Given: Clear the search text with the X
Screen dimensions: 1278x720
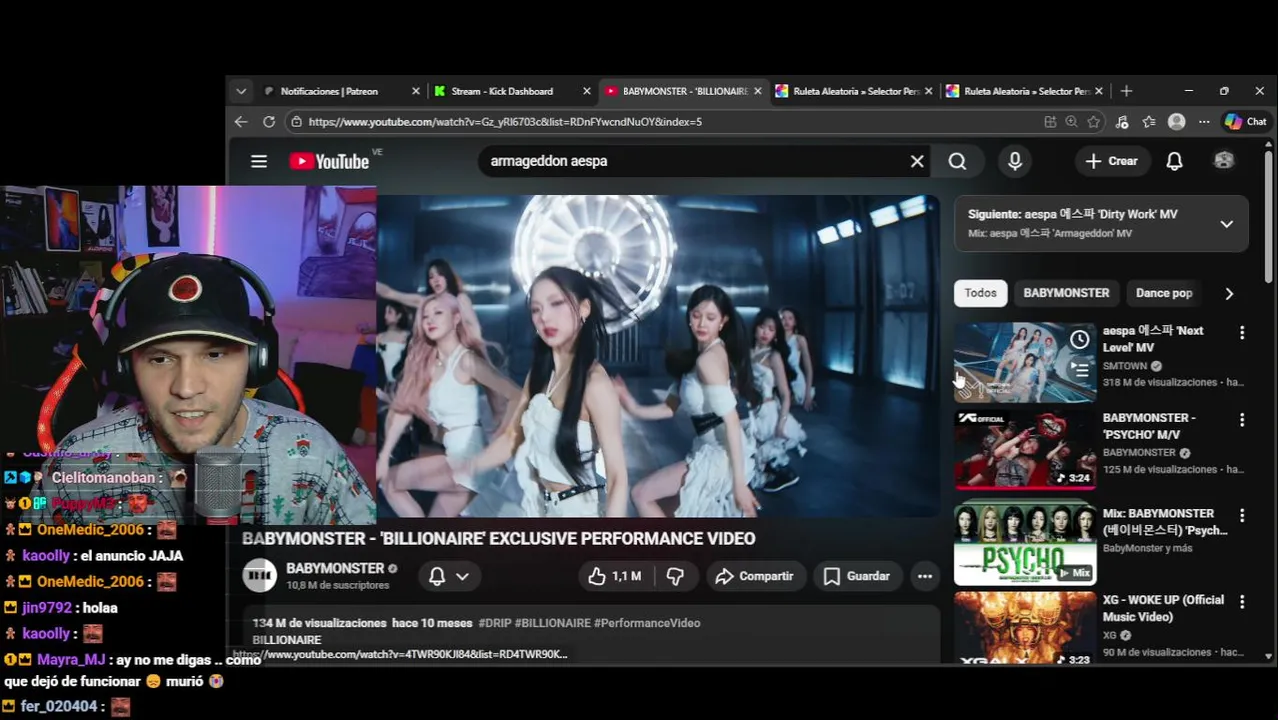Looking at the screenshot, I should tap(917, 161).
